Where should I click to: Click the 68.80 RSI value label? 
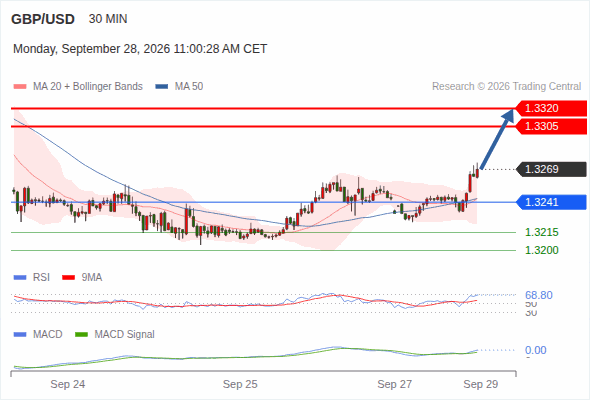(x=539, y=295)
